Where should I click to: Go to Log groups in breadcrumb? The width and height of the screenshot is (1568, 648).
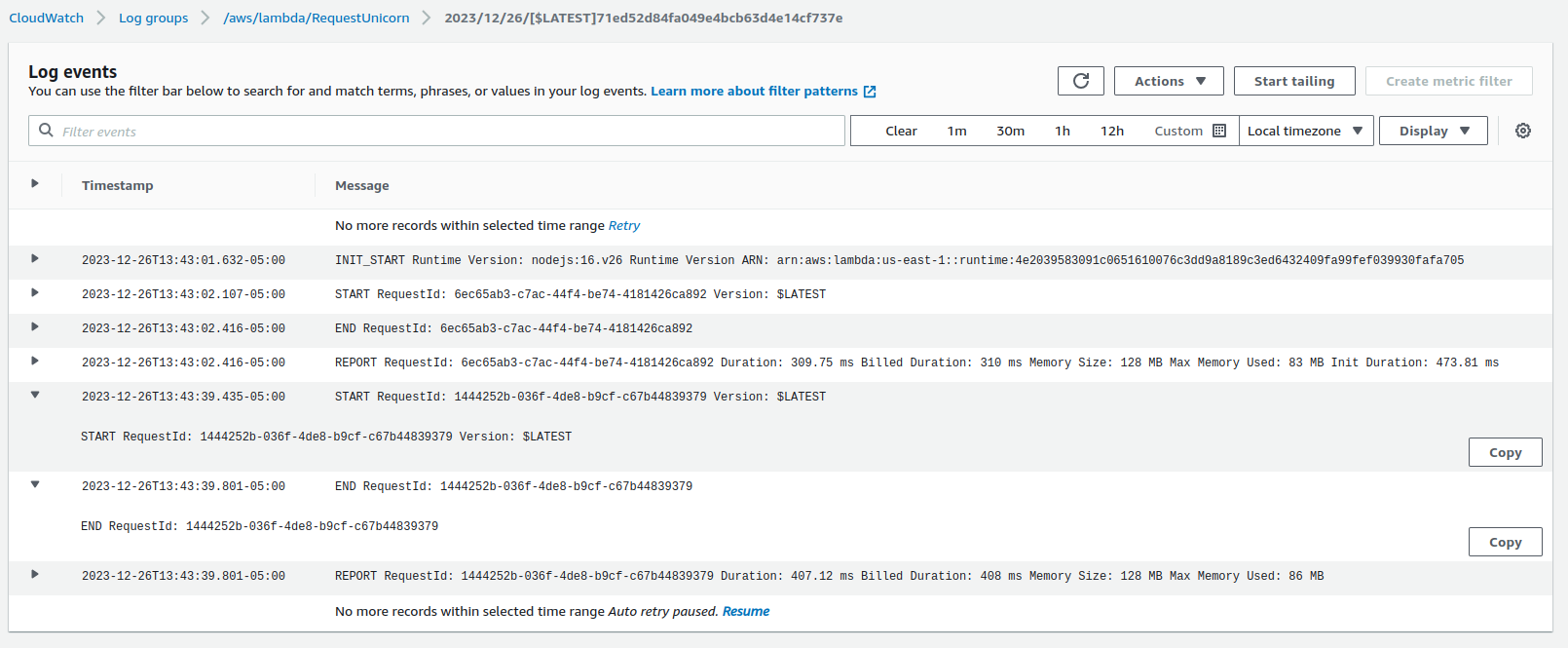pyautogui.click(x=153, y=18)
